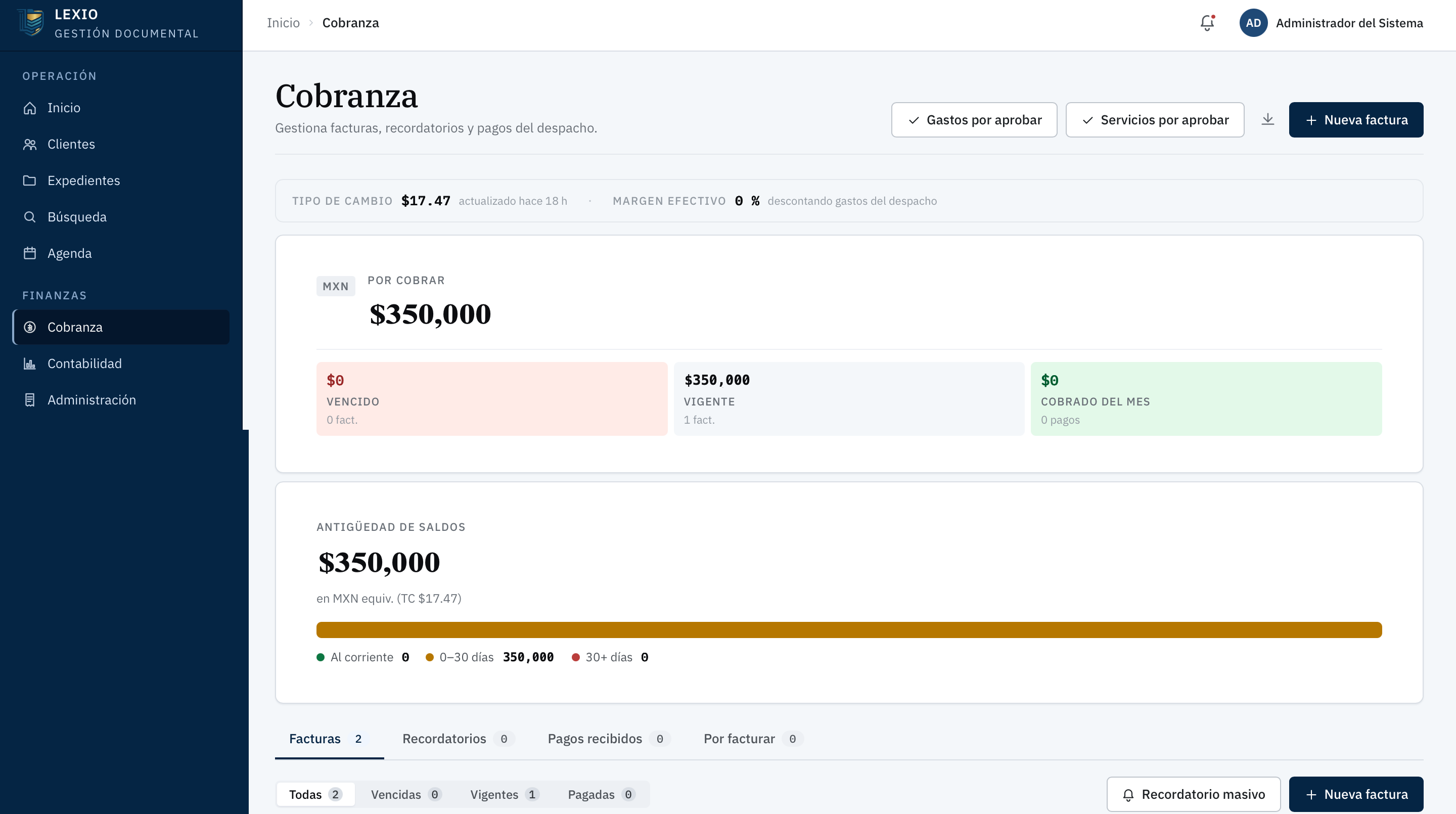Filter invoices by Vencidas
Image resolution: width=1456 pixels, height=814 pixels.
[x=406, y=794]
